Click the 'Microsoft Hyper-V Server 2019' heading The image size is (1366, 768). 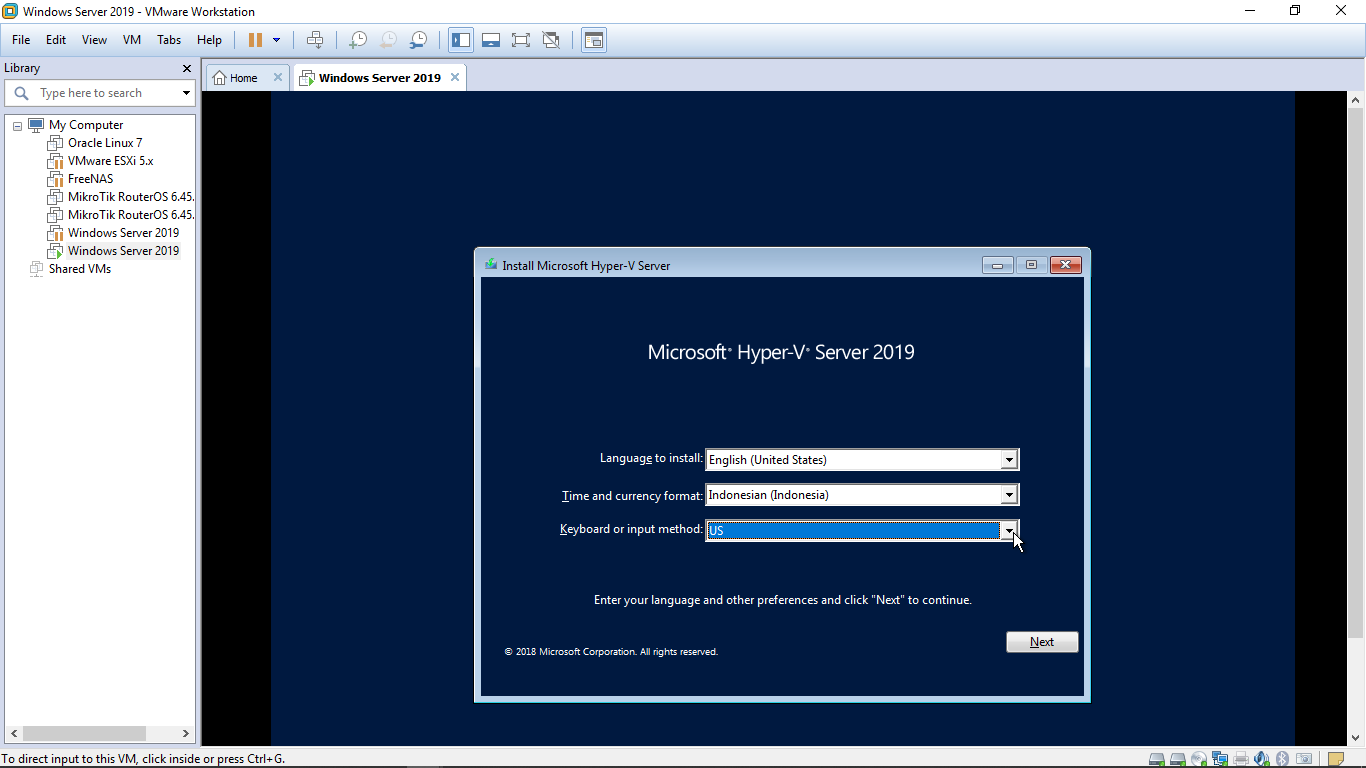[781, 352]
